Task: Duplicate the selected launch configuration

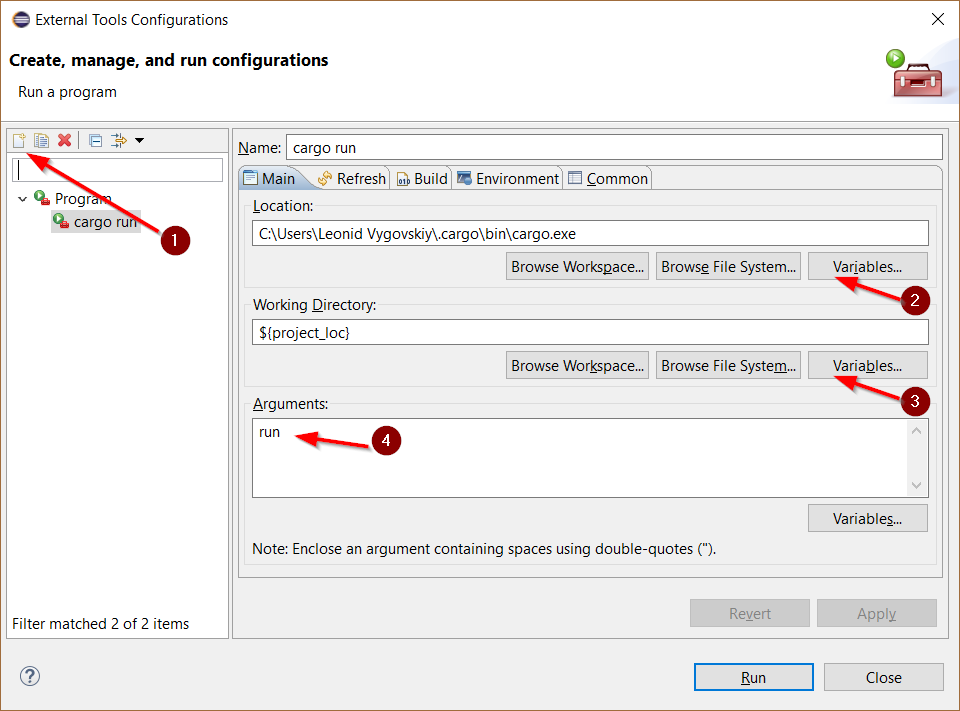Action: (x=40, y=140)
